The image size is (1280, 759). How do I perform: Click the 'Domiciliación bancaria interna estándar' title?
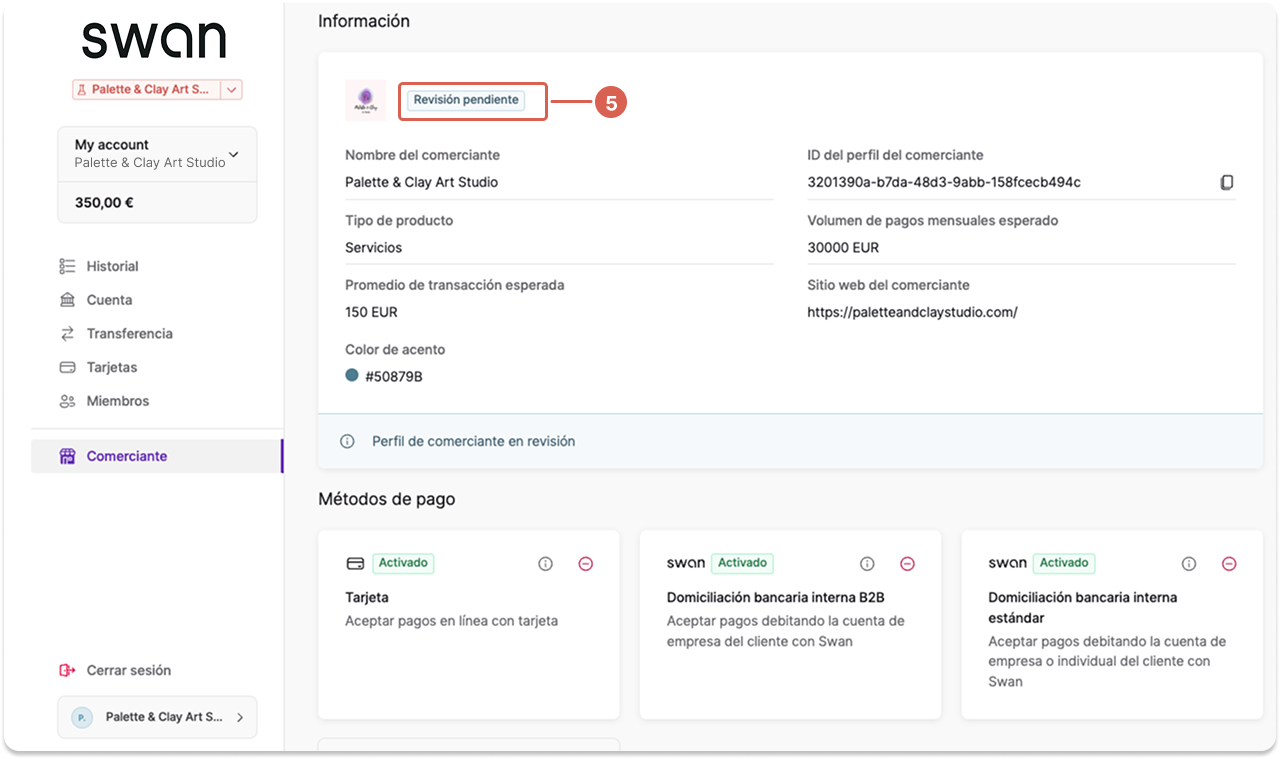coord(1083,607)
